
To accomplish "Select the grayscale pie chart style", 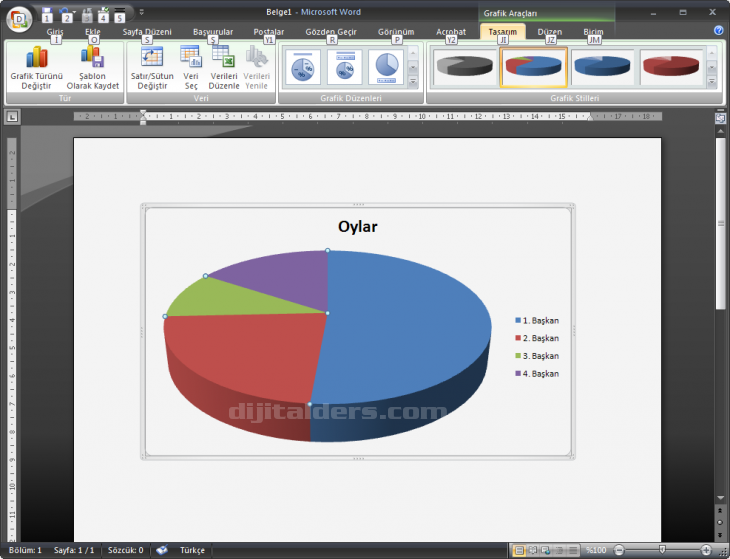I will 465,67.
